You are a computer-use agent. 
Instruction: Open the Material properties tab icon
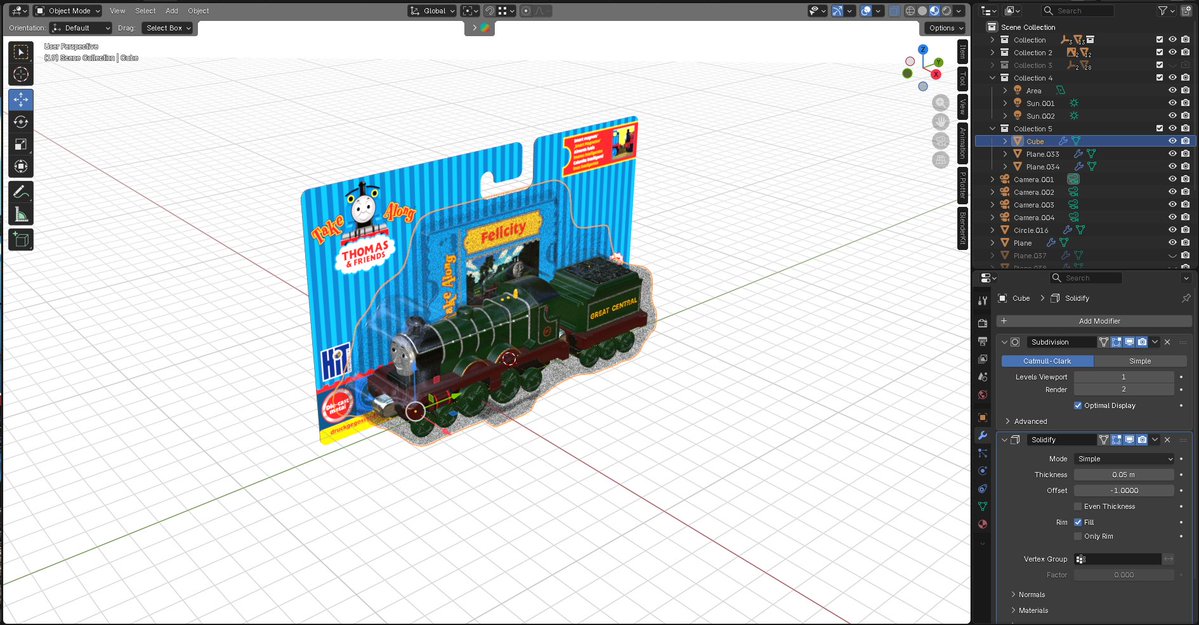983,524
